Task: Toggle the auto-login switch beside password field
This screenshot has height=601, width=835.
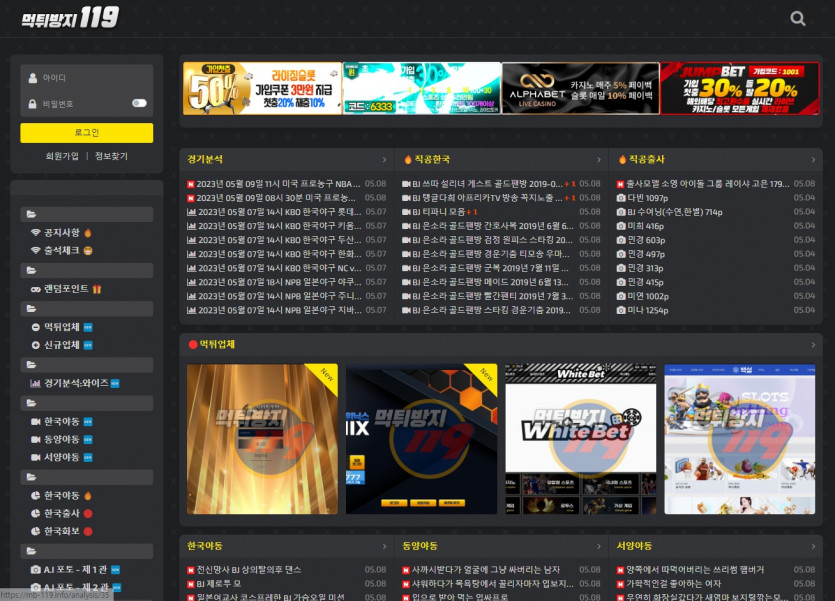Action: (139, 103)
